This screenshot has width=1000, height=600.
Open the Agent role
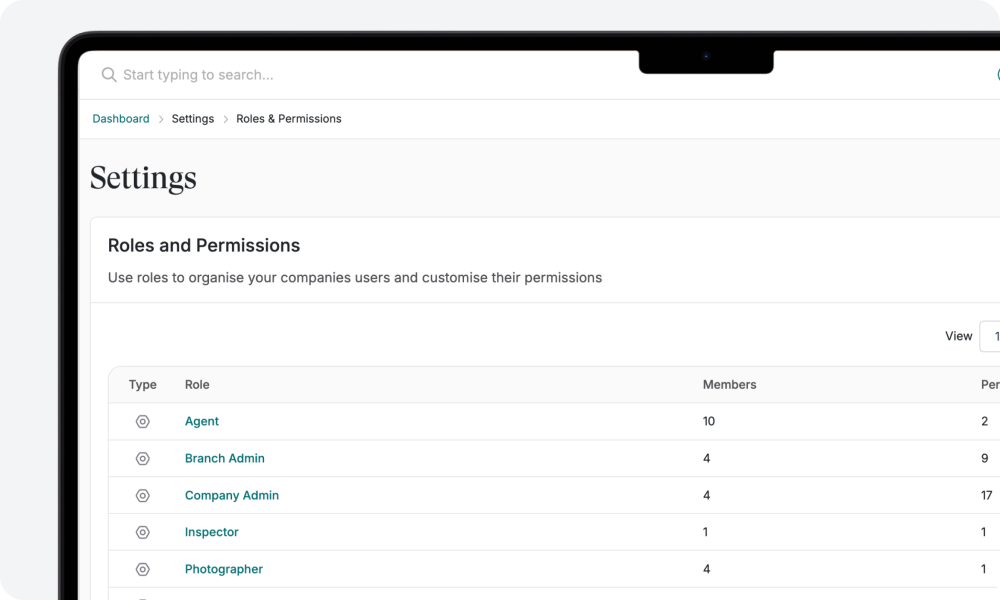(x=202, y=421)
